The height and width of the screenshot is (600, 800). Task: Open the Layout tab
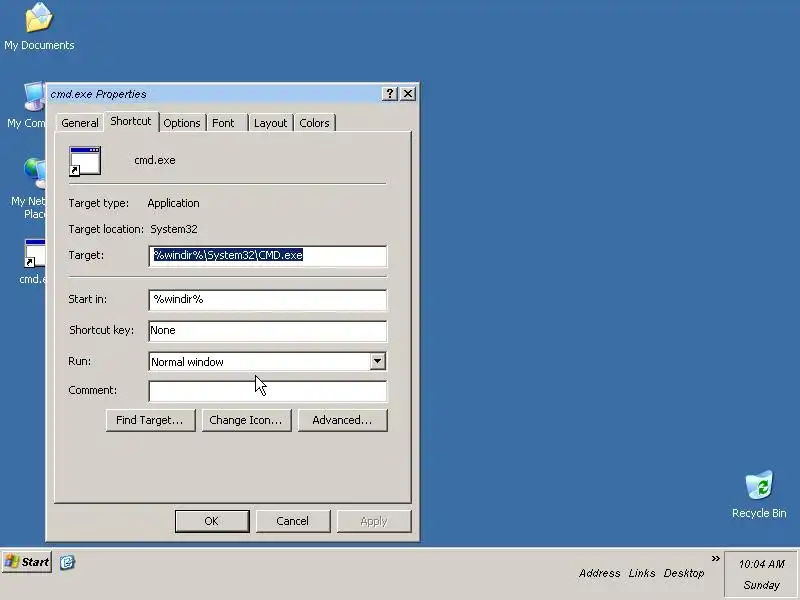click(270, 123)
